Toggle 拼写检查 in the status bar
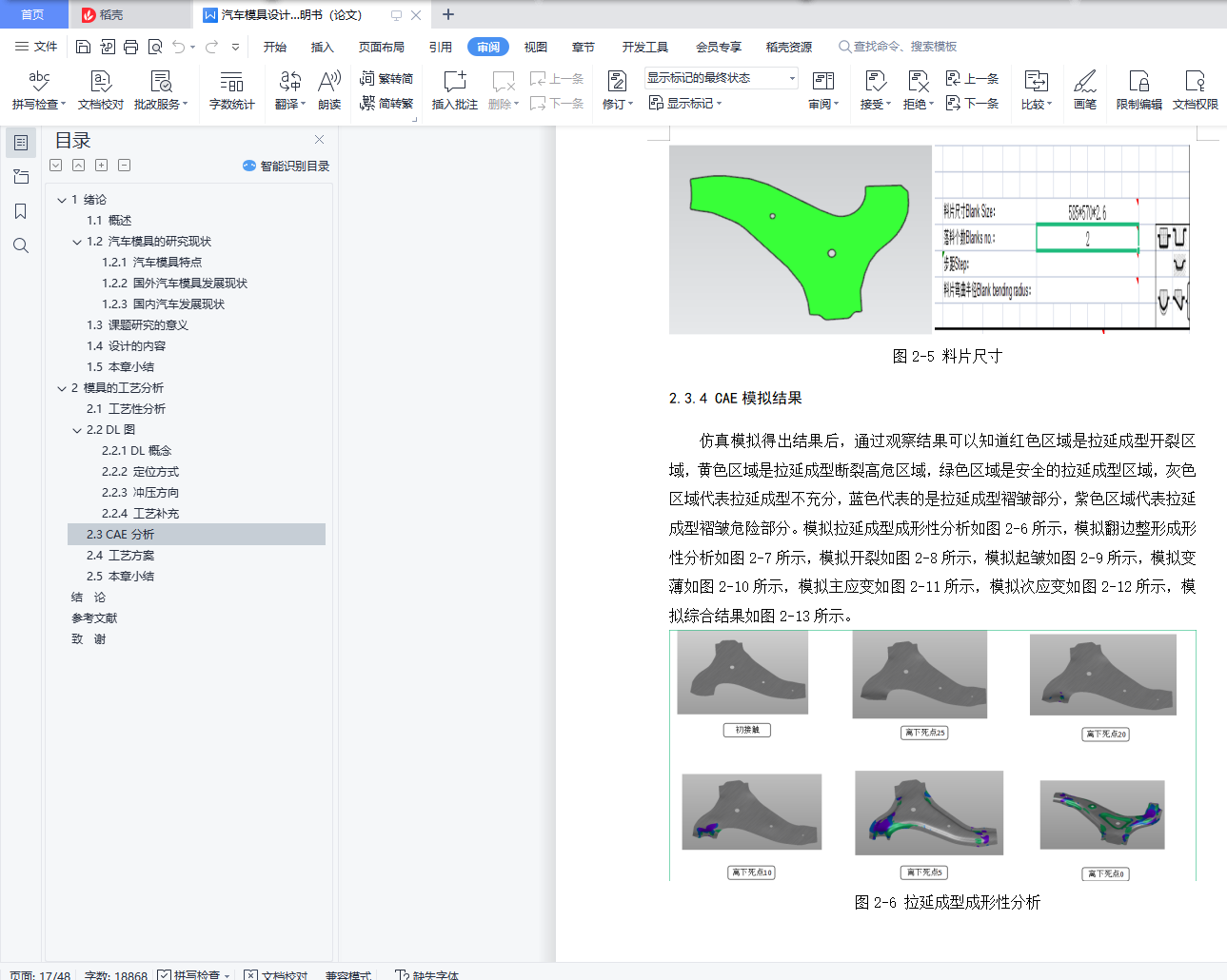Viewport: 1227px width, 980px height. [193, 975]
